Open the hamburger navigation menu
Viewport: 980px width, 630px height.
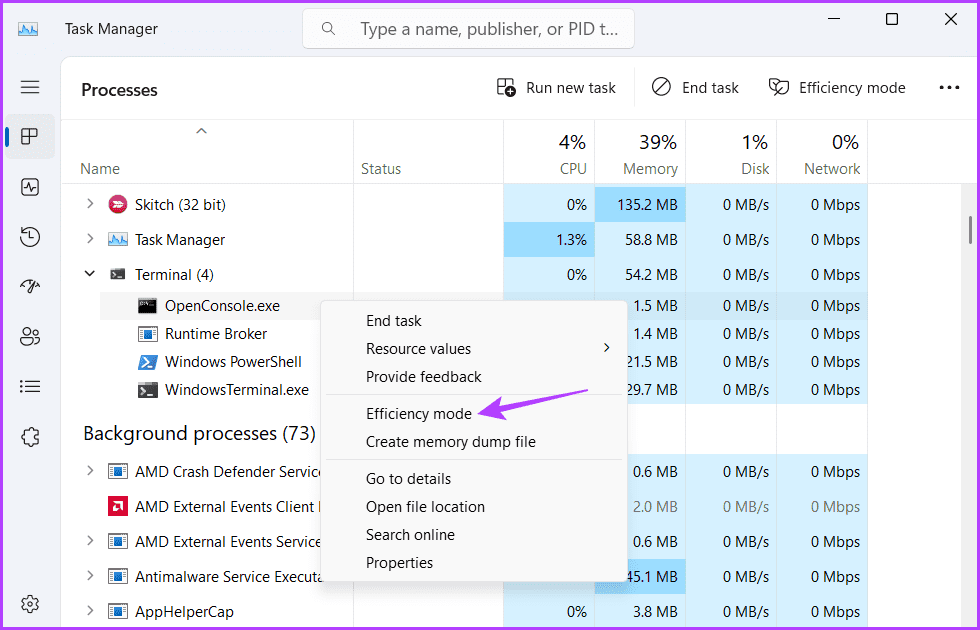tap(30, 87)
